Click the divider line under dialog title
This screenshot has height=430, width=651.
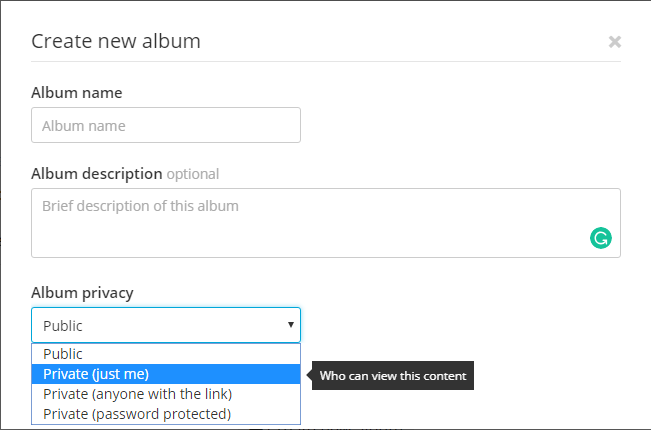click(x=326, y=61)
